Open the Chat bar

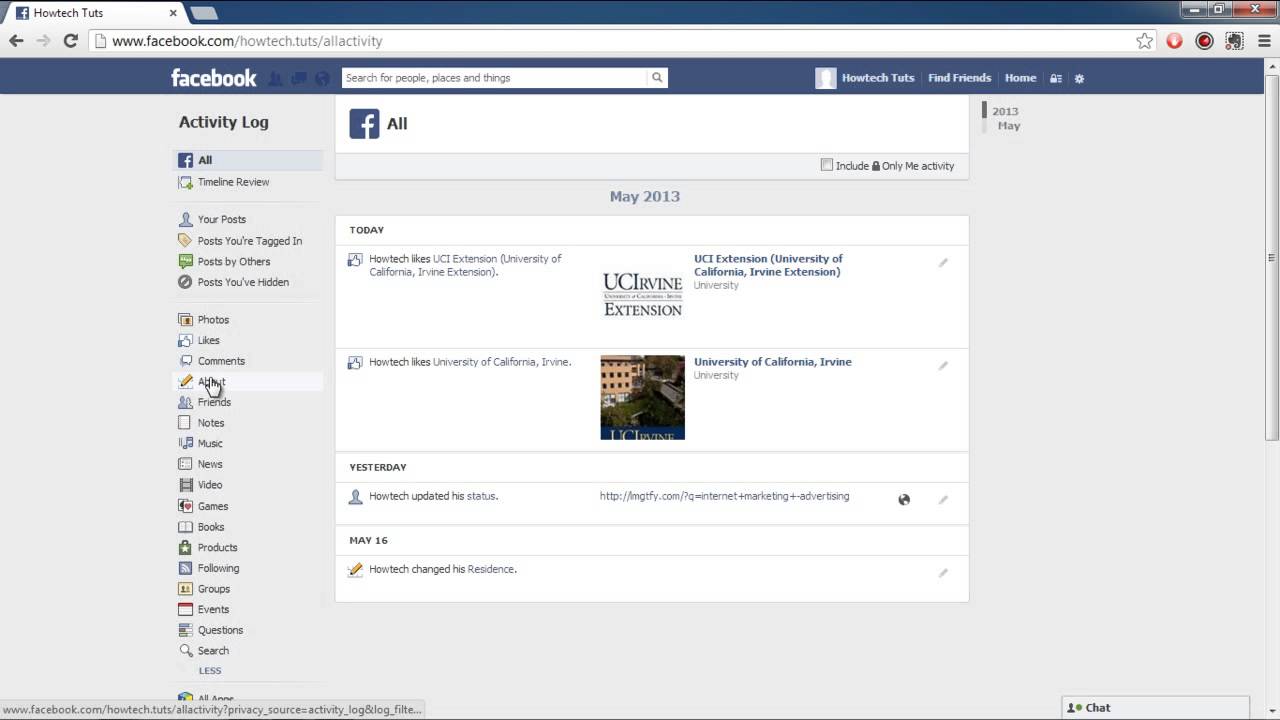click(x=1156, y=707)
